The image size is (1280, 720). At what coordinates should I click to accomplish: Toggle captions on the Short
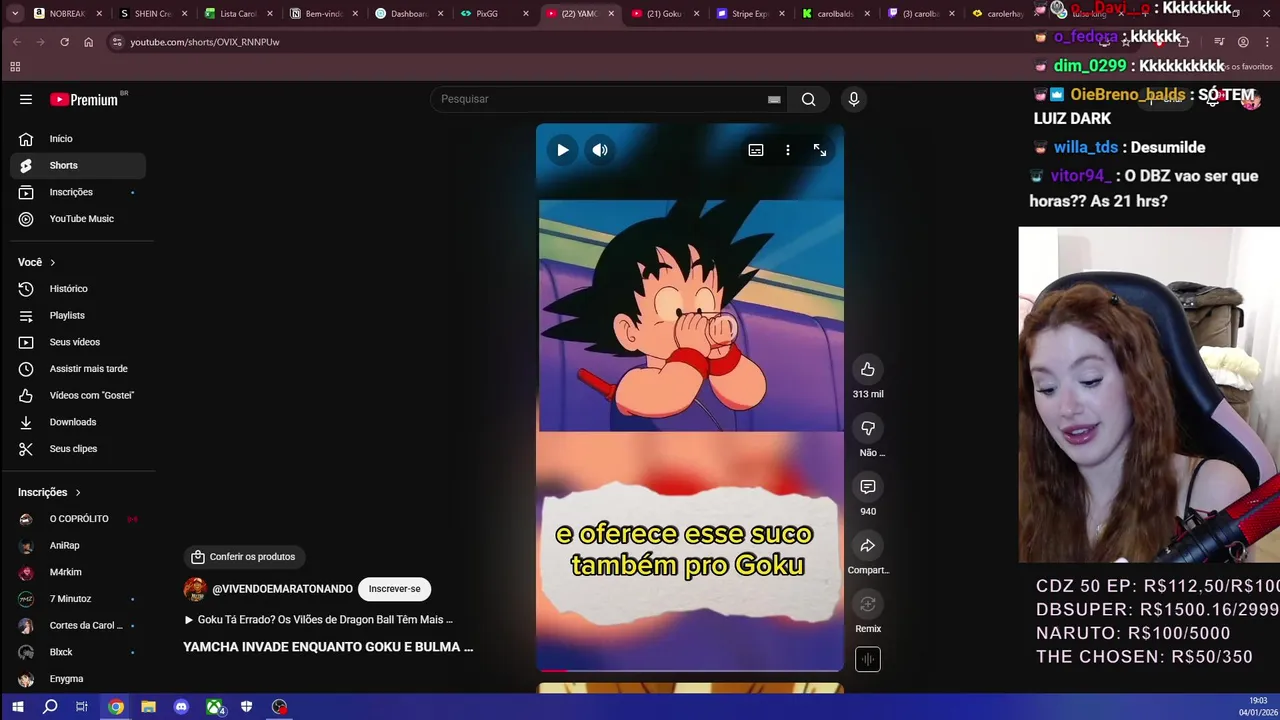tap(756, 150)
